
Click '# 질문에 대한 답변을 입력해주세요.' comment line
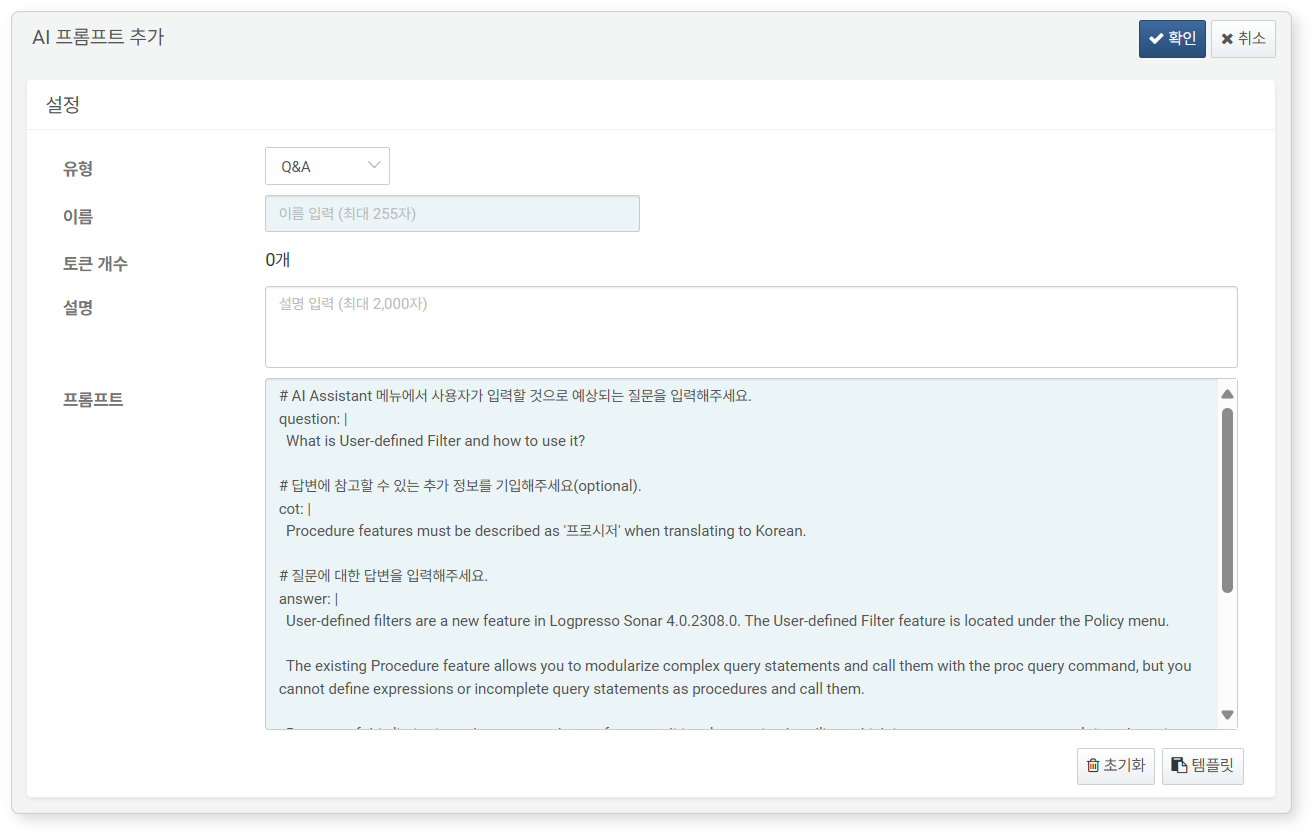pyautogui.click(x=383, y=576)
